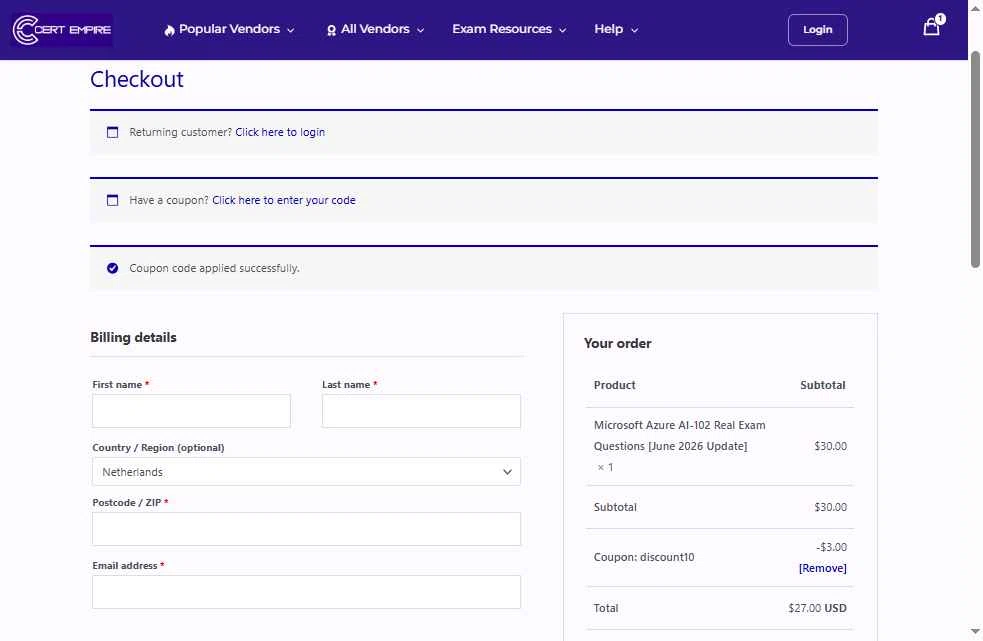Expand the Popular Vendors menu
The width and height of the screenshot is (983, 641).
(x=229, y=29)
